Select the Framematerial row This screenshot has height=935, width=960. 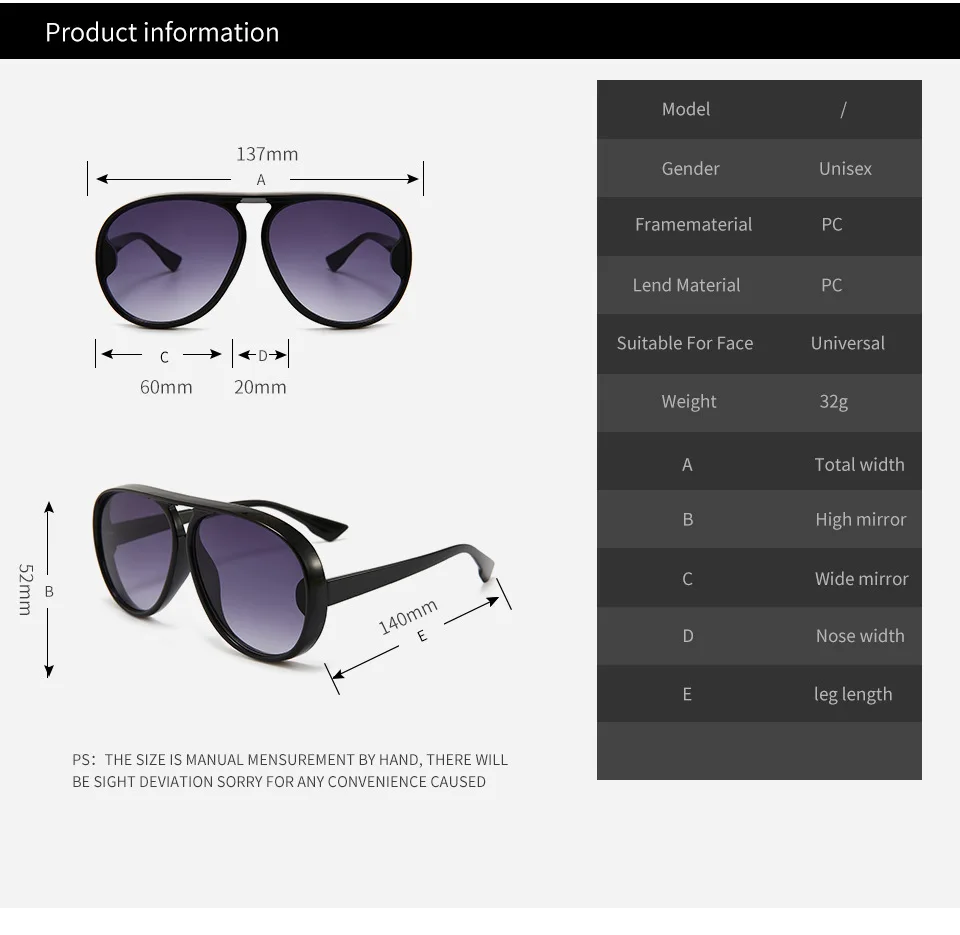[759, 225]
